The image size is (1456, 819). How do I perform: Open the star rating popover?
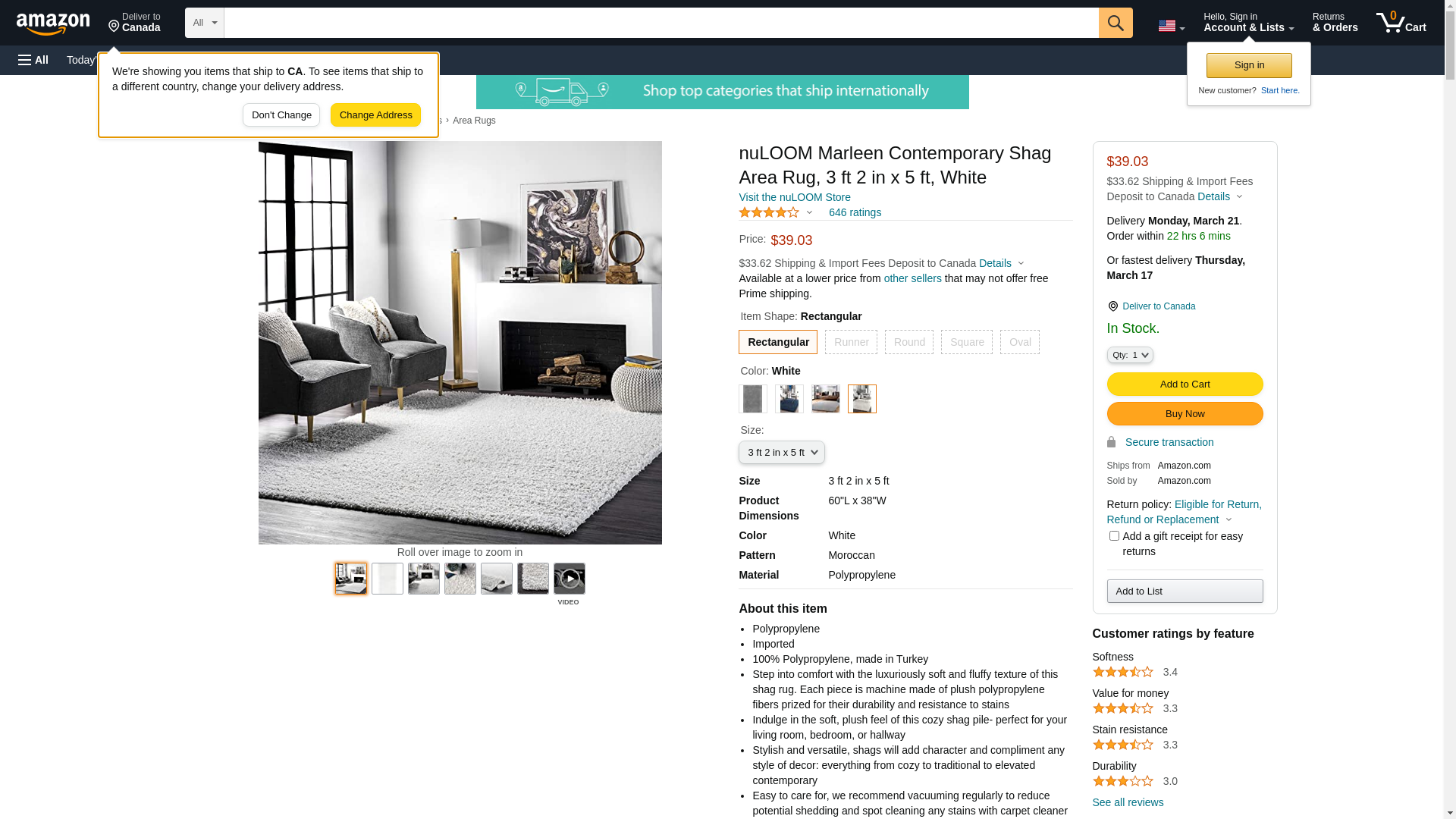[775, 212]
